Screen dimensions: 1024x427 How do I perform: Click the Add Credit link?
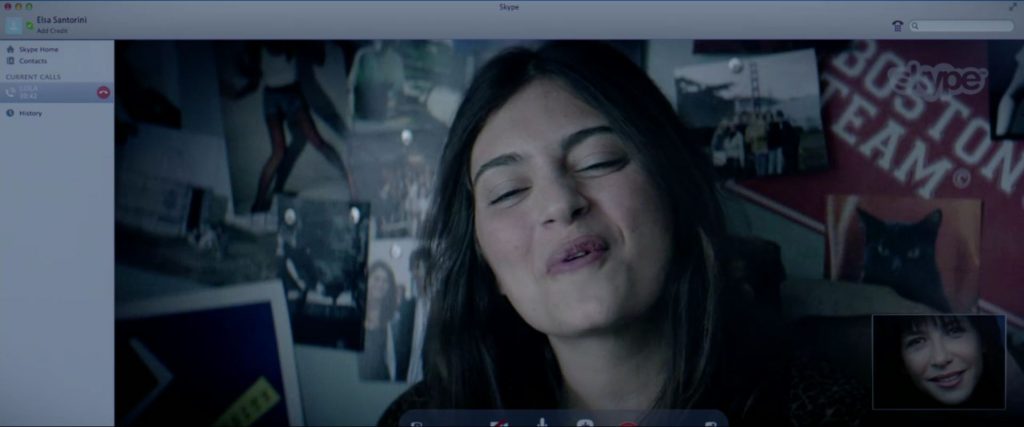coord(53,31)
